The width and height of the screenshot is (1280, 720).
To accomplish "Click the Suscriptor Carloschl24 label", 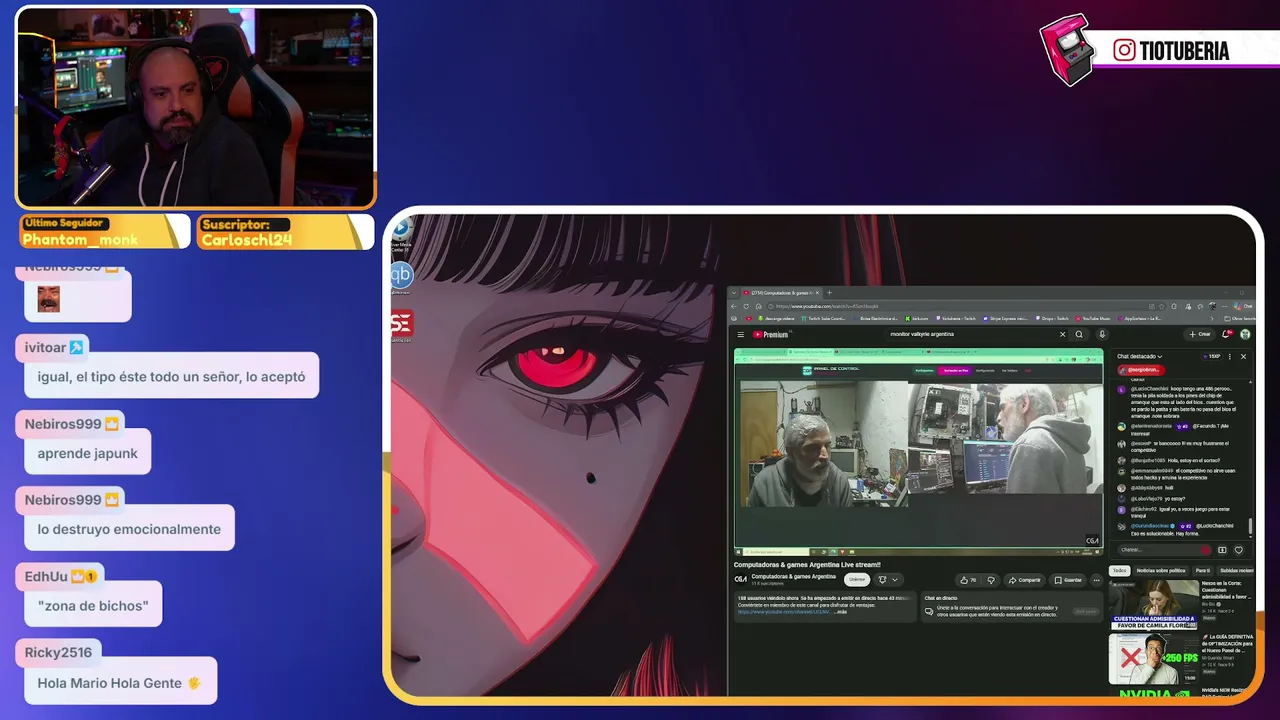I will pos(285,232).
